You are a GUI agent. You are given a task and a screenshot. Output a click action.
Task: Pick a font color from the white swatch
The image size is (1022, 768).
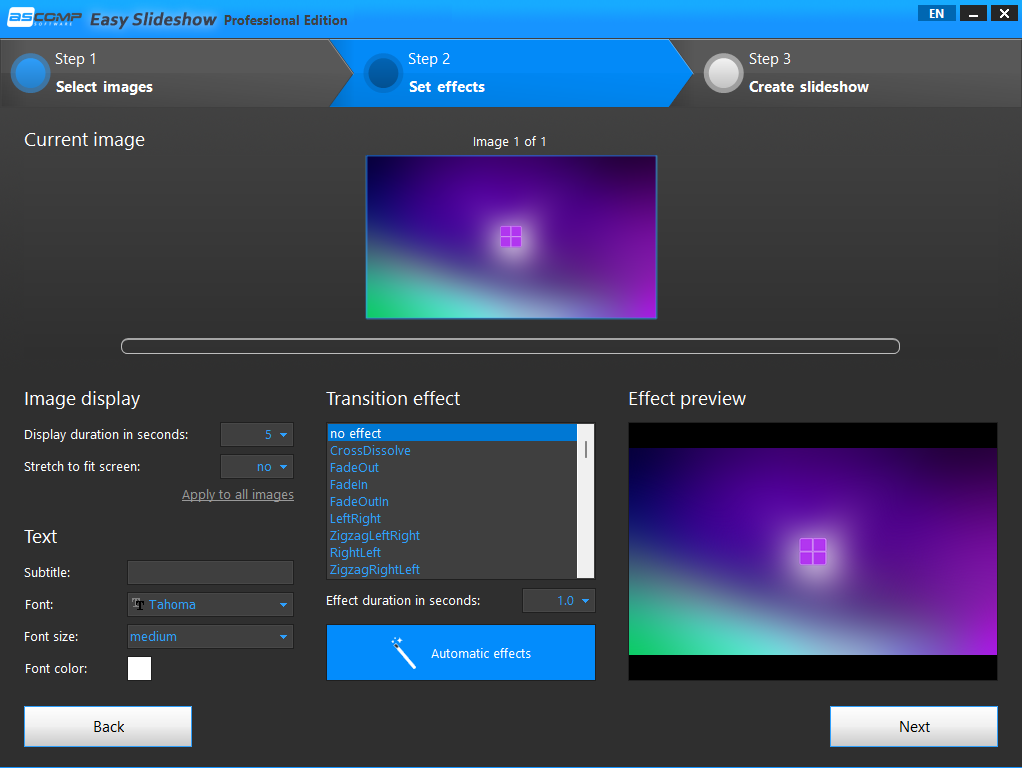(139, 668)
